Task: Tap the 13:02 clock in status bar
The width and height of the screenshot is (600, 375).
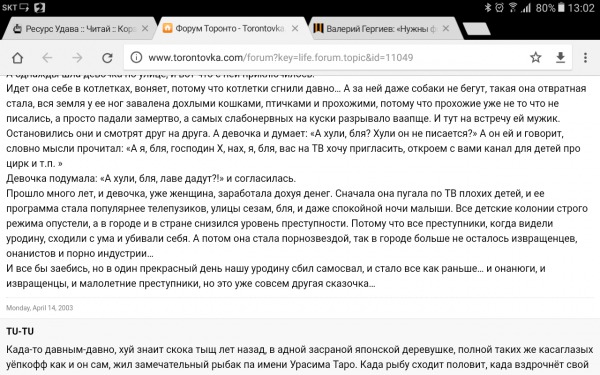Action: pos(581,7)
